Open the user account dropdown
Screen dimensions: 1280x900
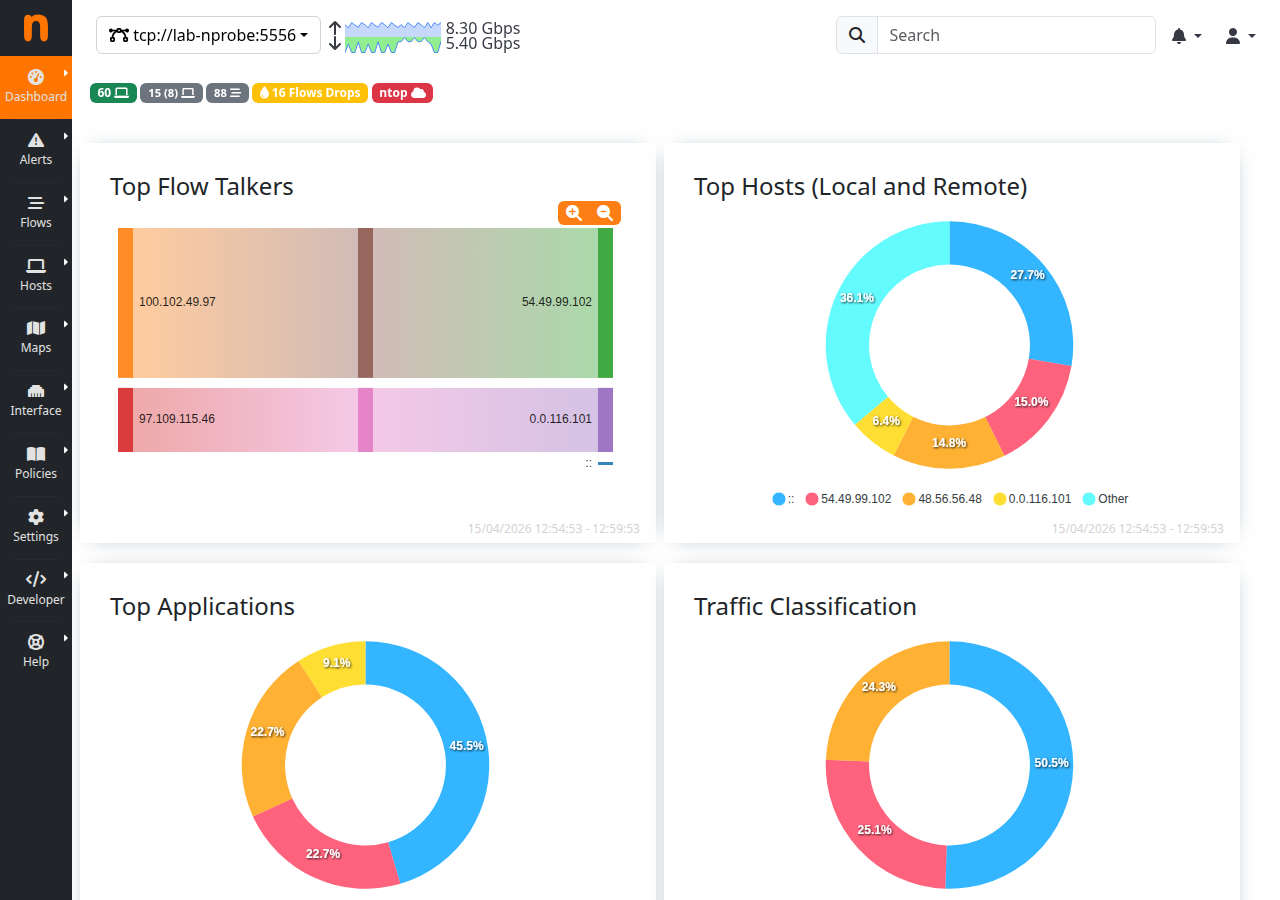[1236, 35]
